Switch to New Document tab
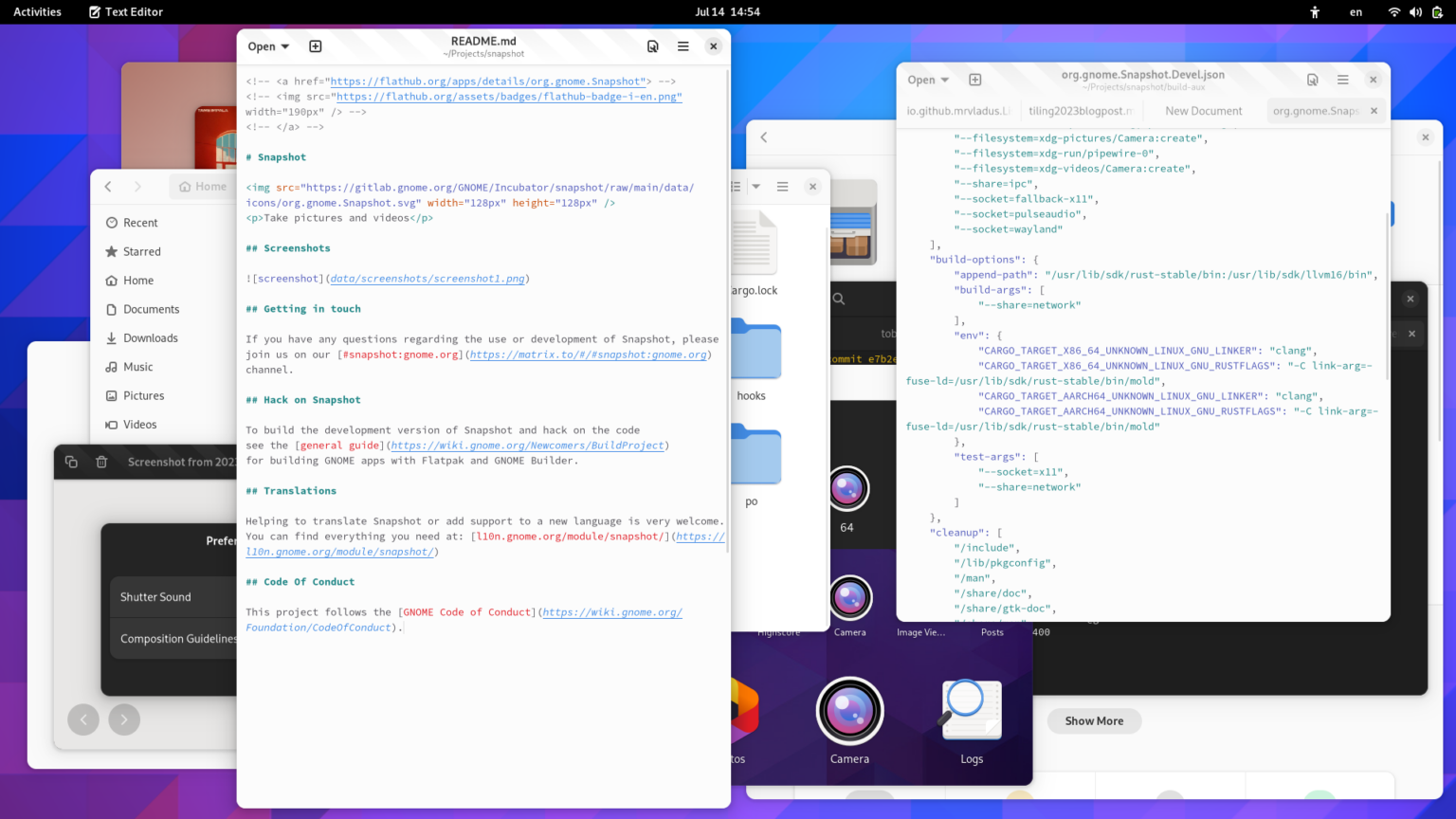Screen dimensions: 1456x819 point(1203,111)
